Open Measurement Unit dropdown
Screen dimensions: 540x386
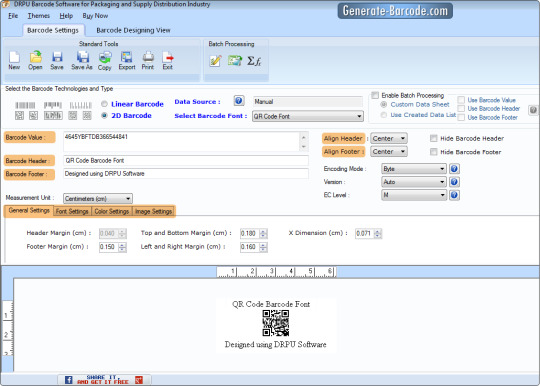(98, 199)
